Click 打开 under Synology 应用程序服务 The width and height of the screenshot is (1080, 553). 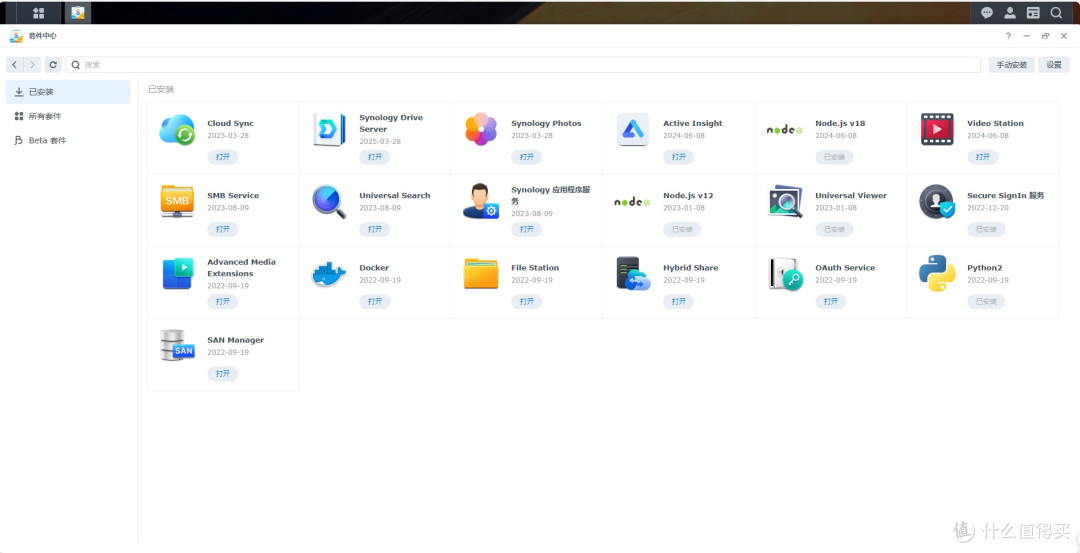tap(527, 229)
